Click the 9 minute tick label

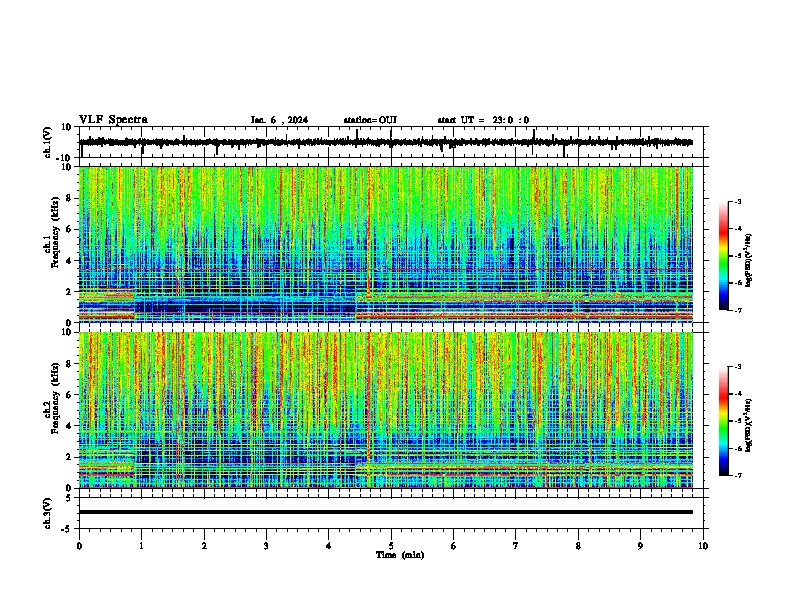click(x=640, y=546)
